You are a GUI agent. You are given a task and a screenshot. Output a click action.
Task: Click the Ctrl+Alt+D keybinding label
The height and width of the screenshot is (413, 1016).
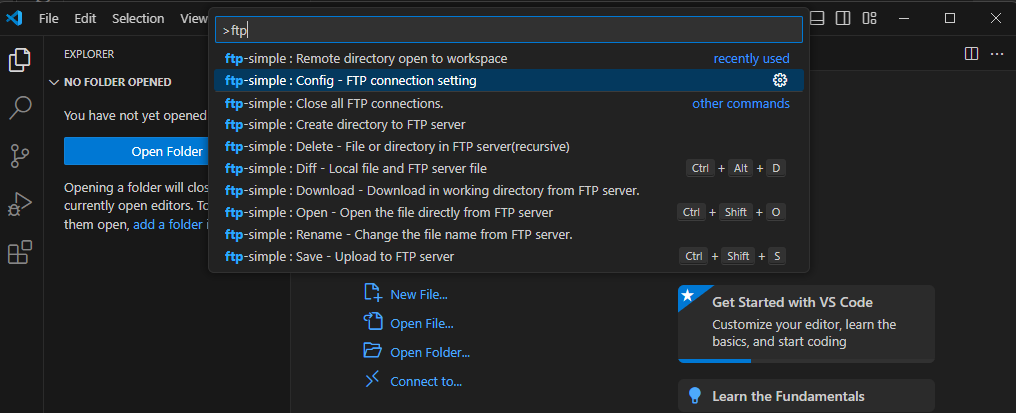(x=736, y=169)
